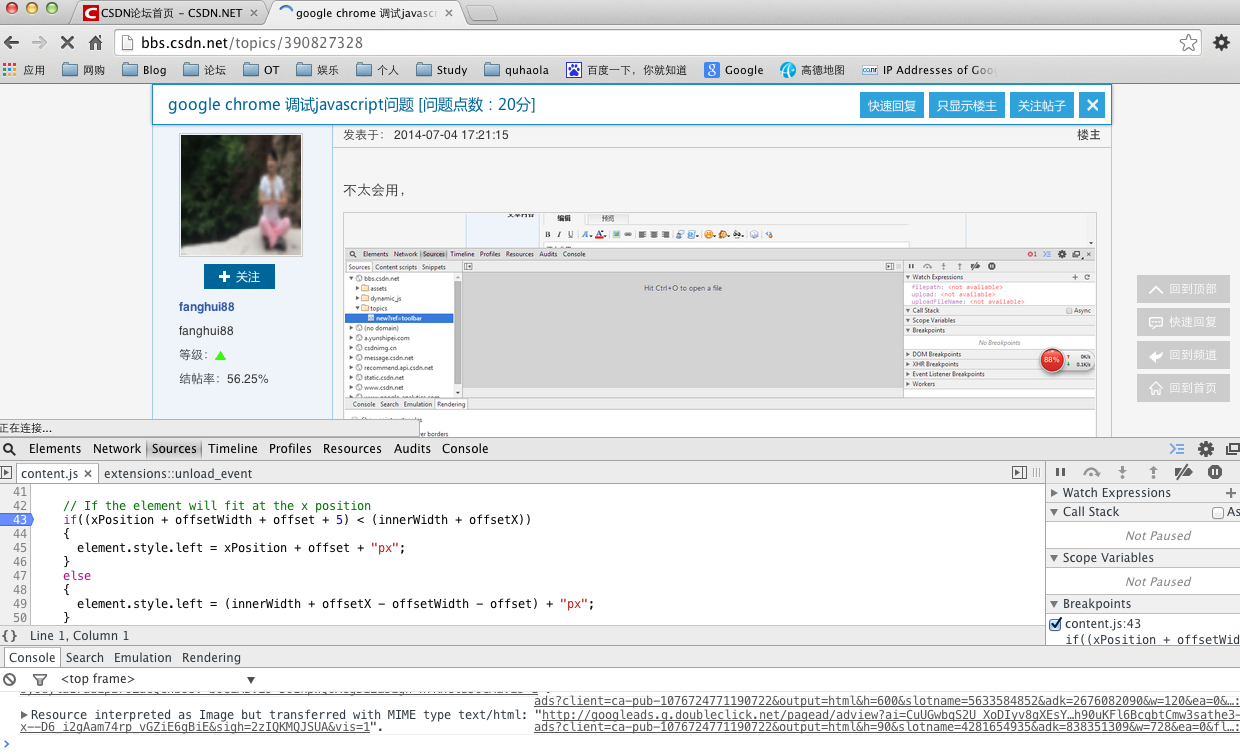Click the DevTools search magnifier icon
Viewport: 1240px width, 754px height.
[9, 449]
